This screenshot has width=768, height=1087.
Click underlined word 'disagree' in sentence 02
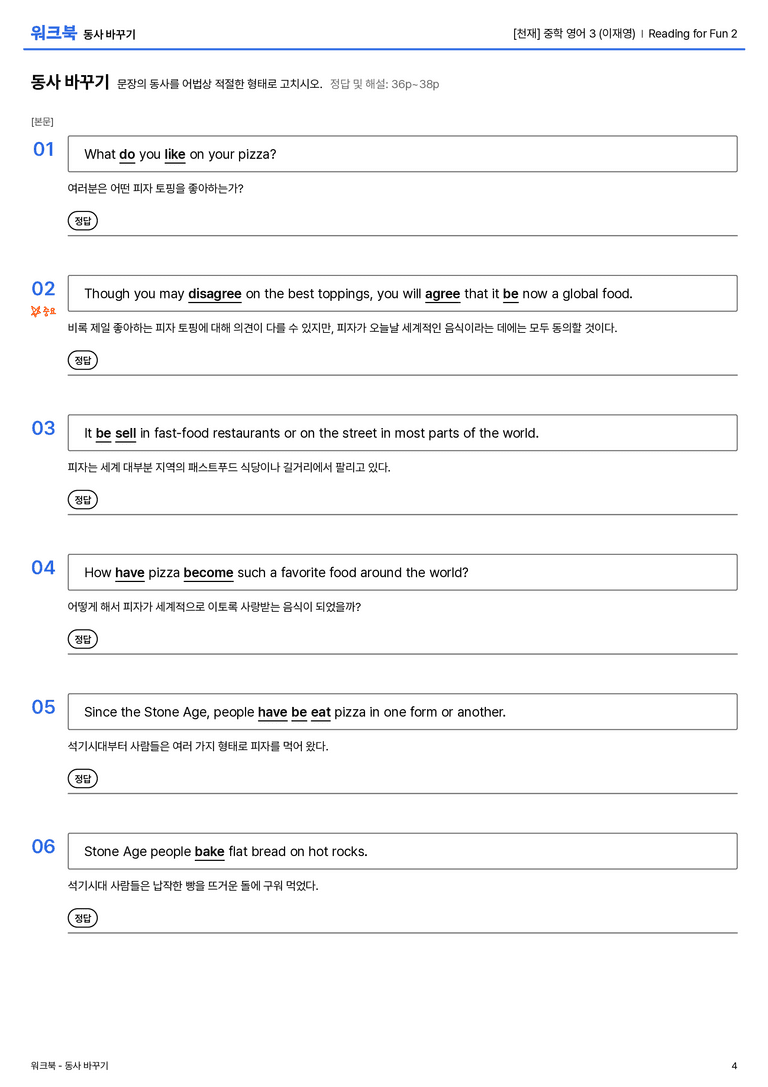(215, 294)
